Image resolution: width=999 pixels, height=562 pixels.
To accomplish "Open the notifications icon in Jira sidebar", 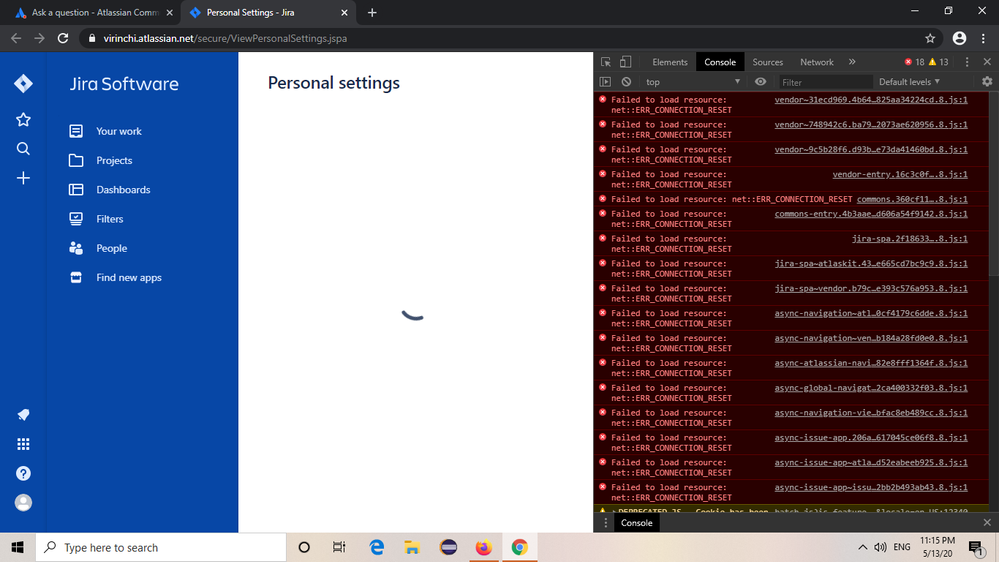I will (23, 415).
